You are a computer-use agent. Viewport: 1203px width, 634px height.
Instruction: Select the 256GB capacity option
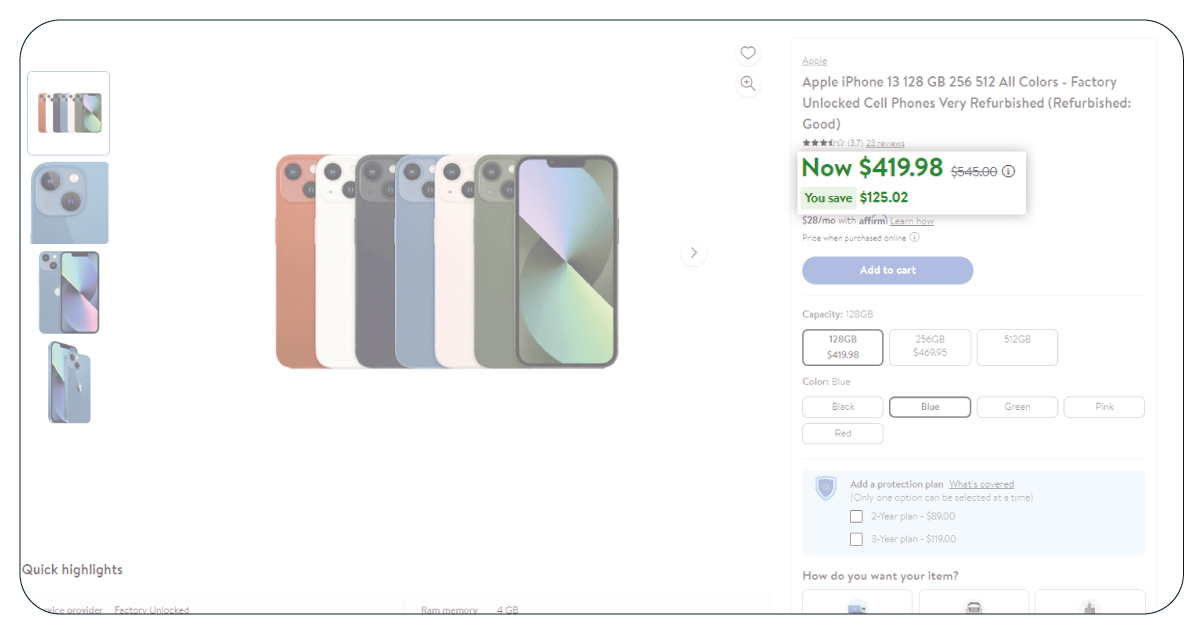[x=930, y=346]
